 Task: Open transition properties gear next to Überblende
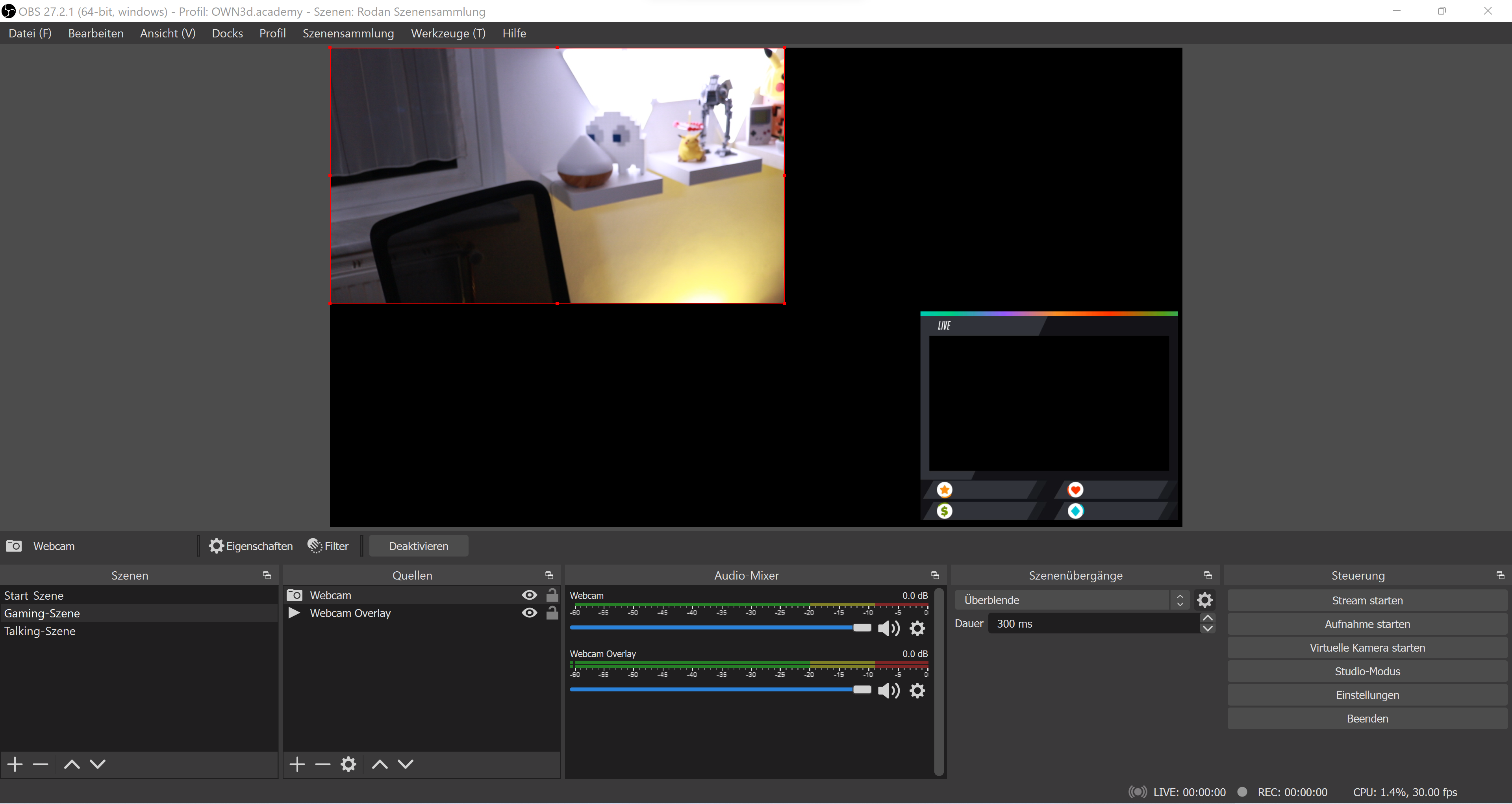[x=1204, y=600]
